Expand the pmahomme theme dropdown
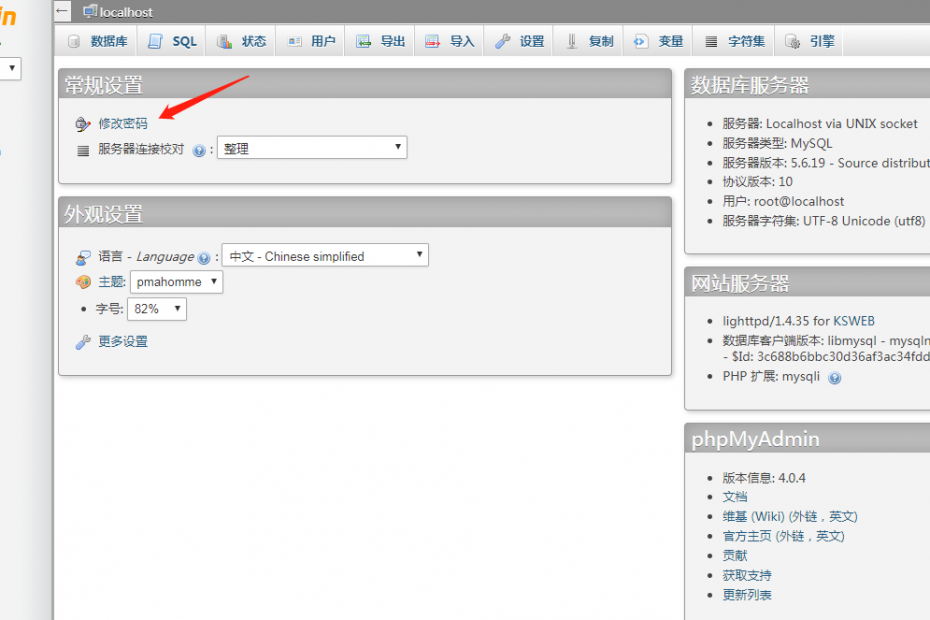 pos(176,282)
